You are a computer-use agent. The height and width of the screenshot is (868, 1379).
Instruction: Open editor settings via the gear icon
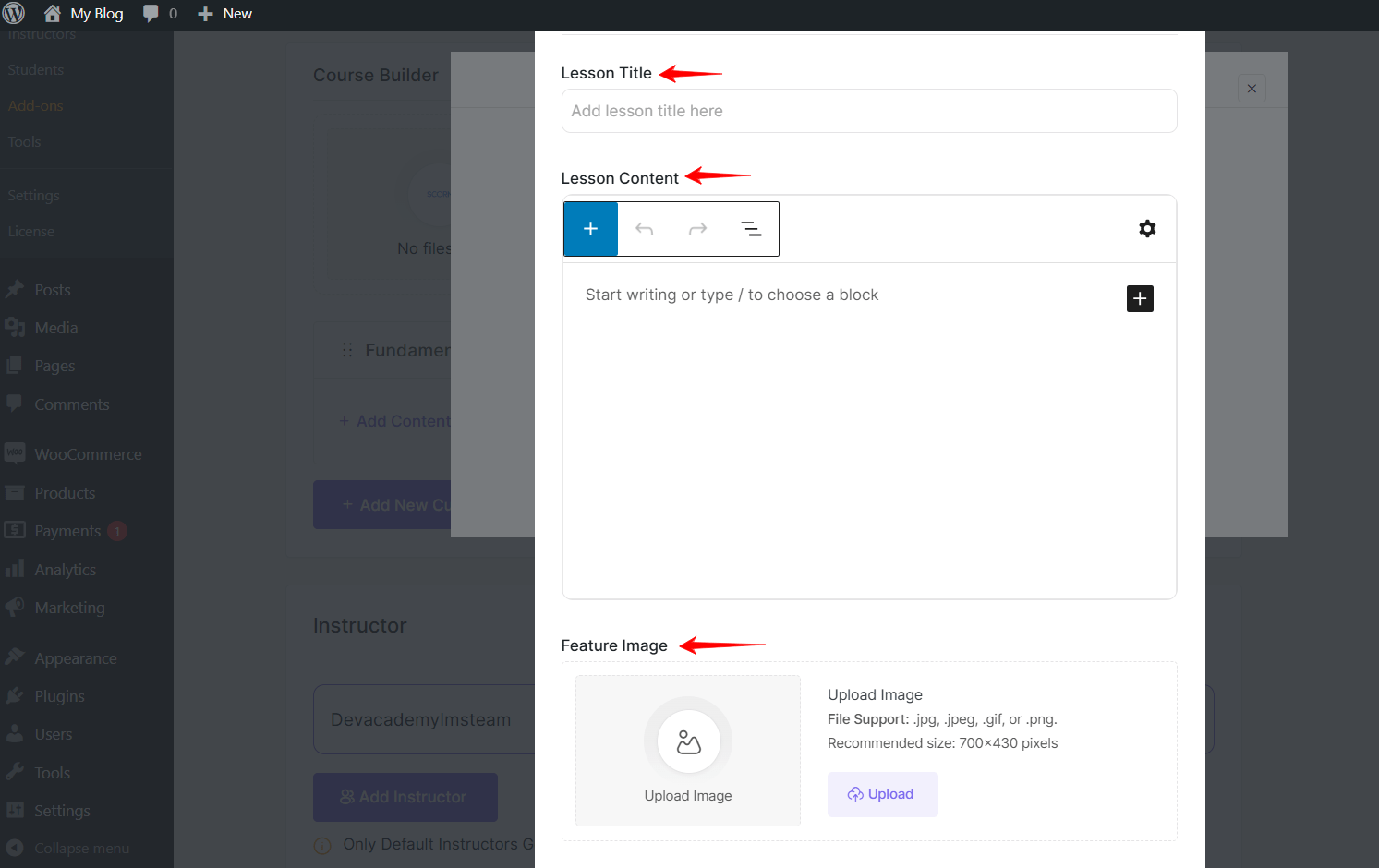(1147, 228)
